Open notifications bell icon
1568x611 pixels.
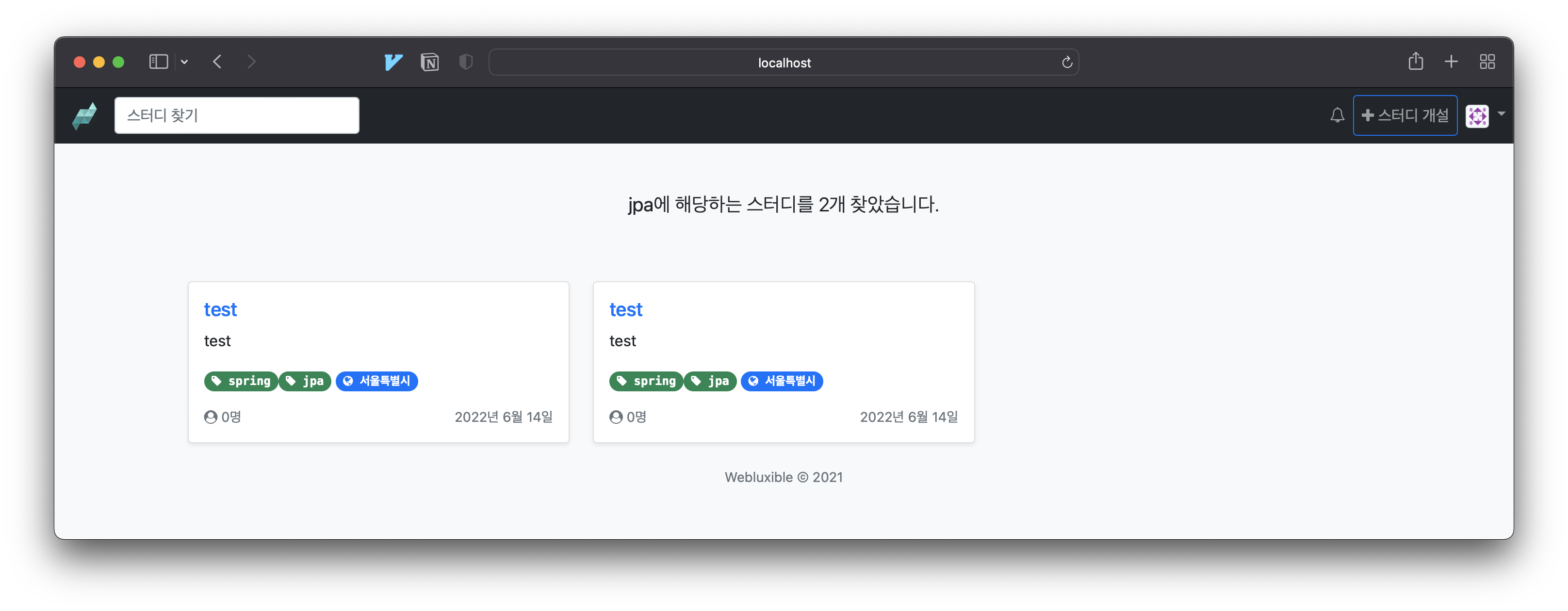(1337, 115)
